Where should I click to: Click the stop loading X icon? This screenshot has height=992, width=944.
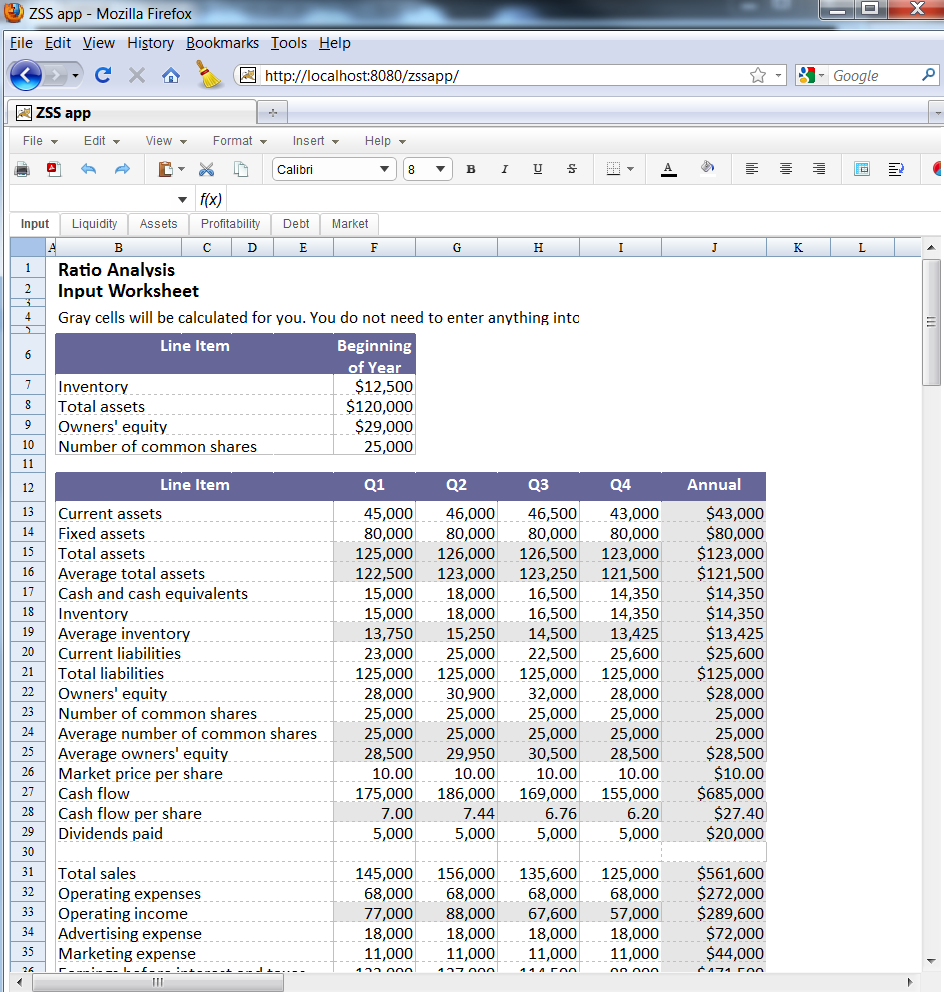tap(137, 76)
